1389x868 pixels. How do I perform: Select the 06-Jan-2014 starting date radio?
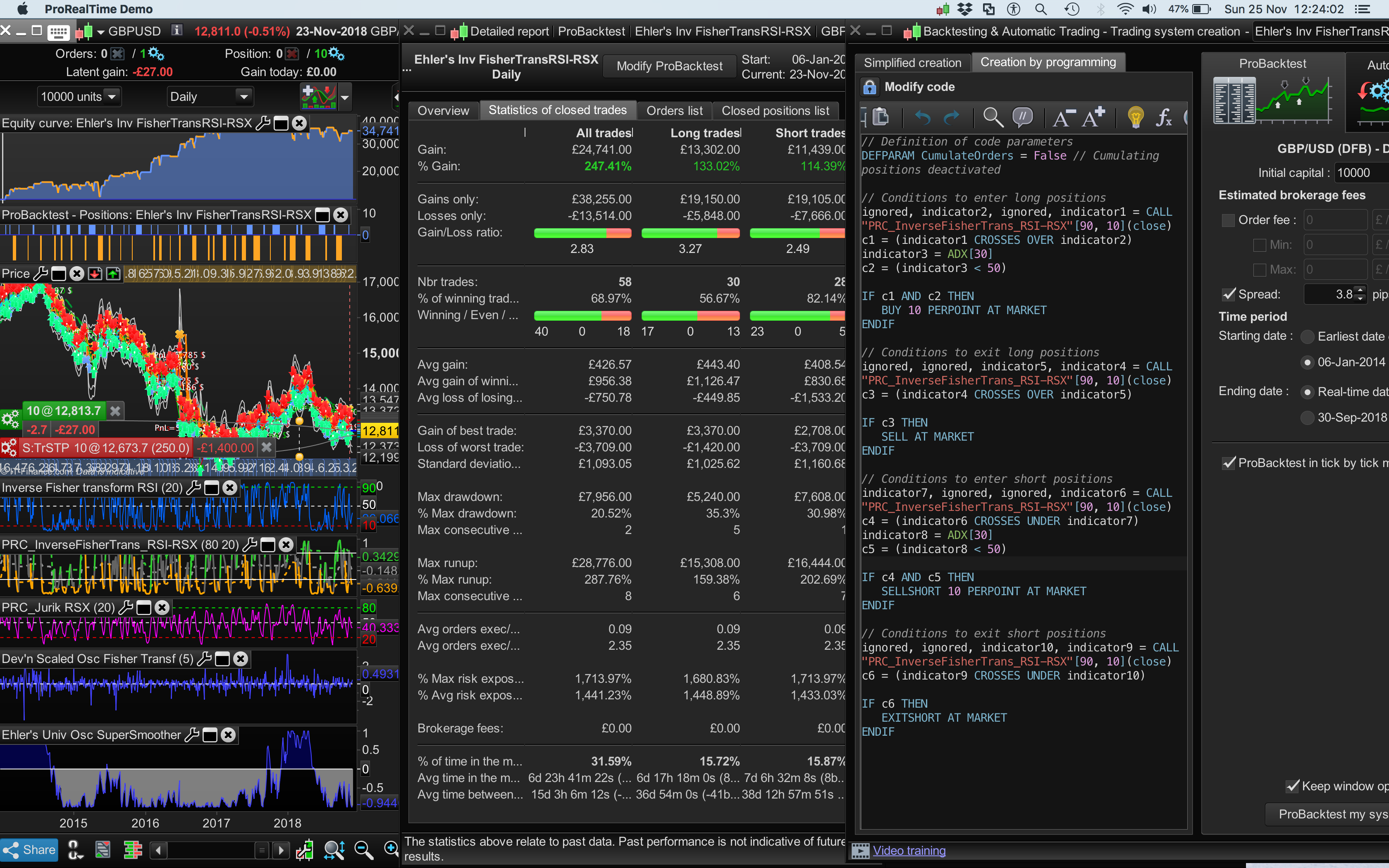[1308, 362]
